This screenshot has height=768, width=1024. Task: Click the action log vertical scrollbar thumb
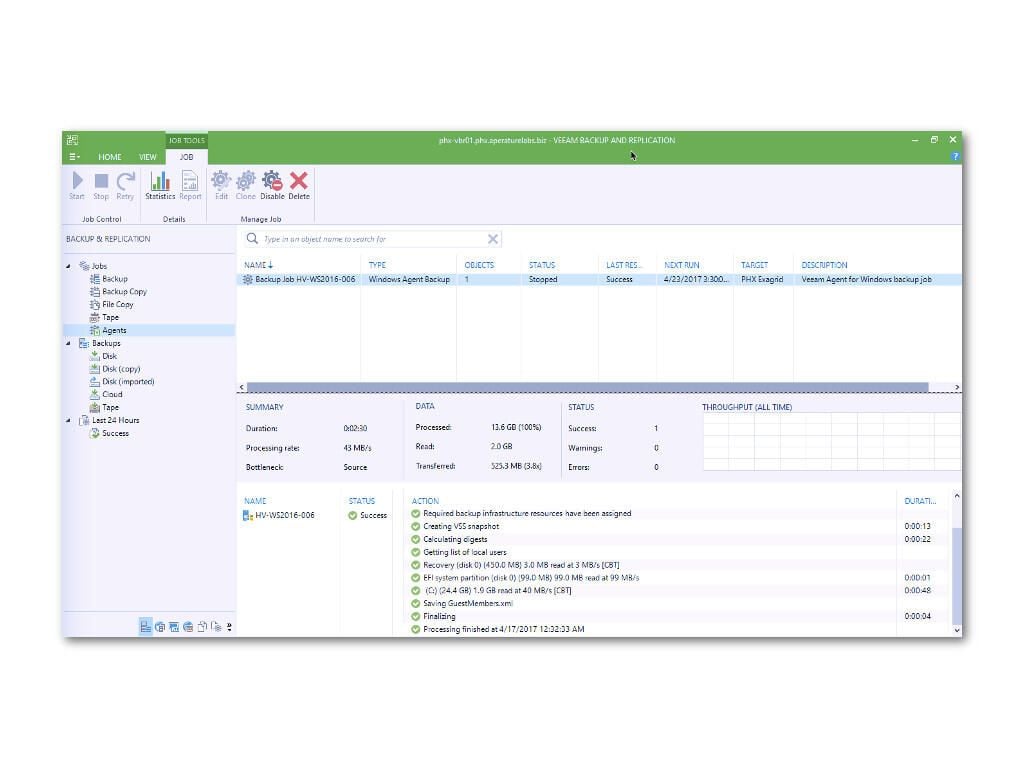[957, 575]
